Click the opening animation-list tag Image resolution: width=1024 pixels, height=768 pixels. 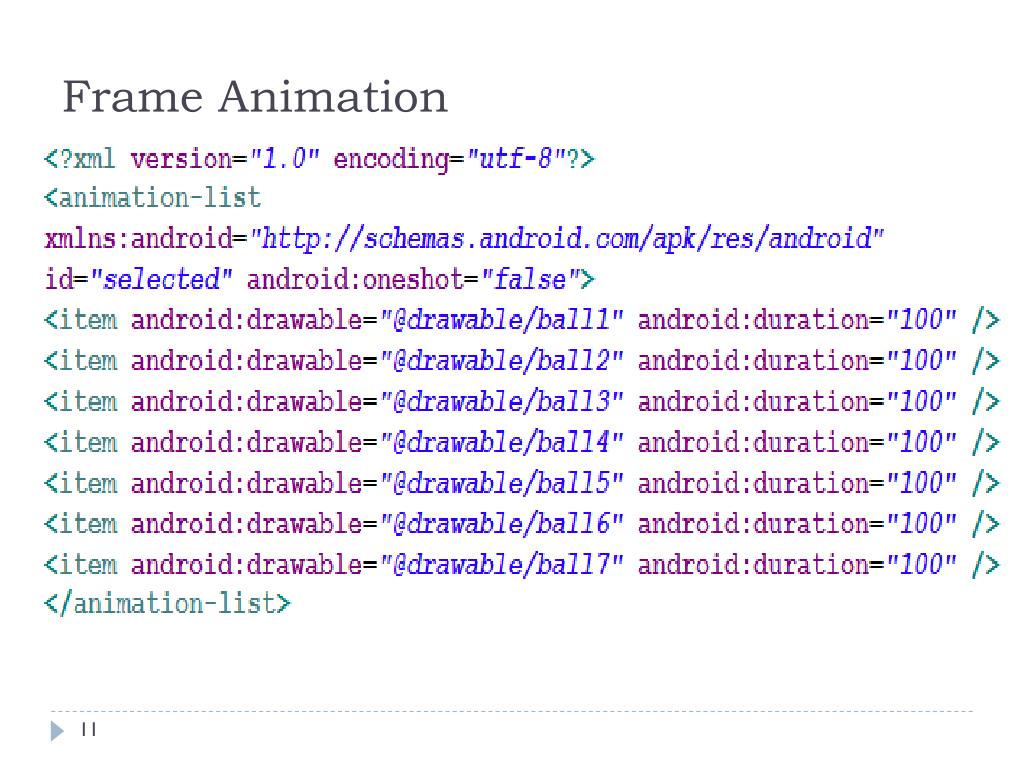click(x=152, y=197)
